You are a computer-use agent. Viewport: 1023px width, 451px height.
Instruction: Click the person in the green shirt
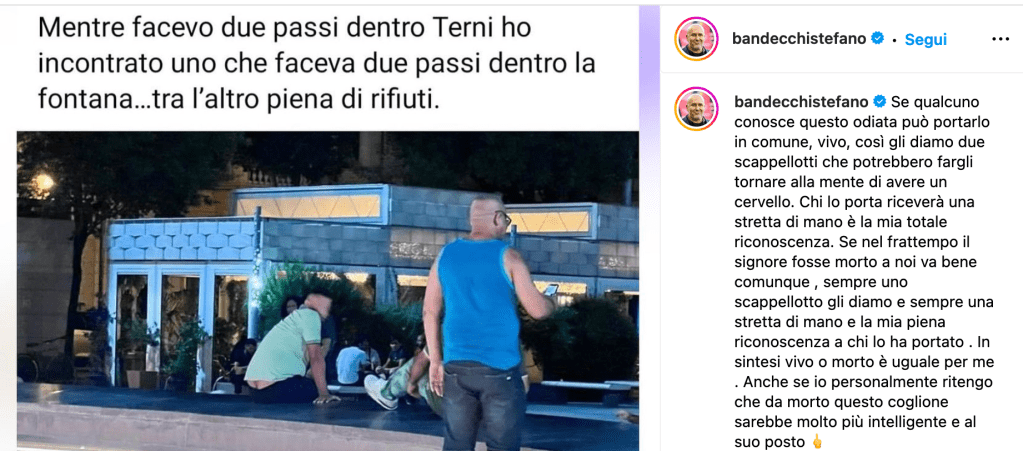[290, 349]
